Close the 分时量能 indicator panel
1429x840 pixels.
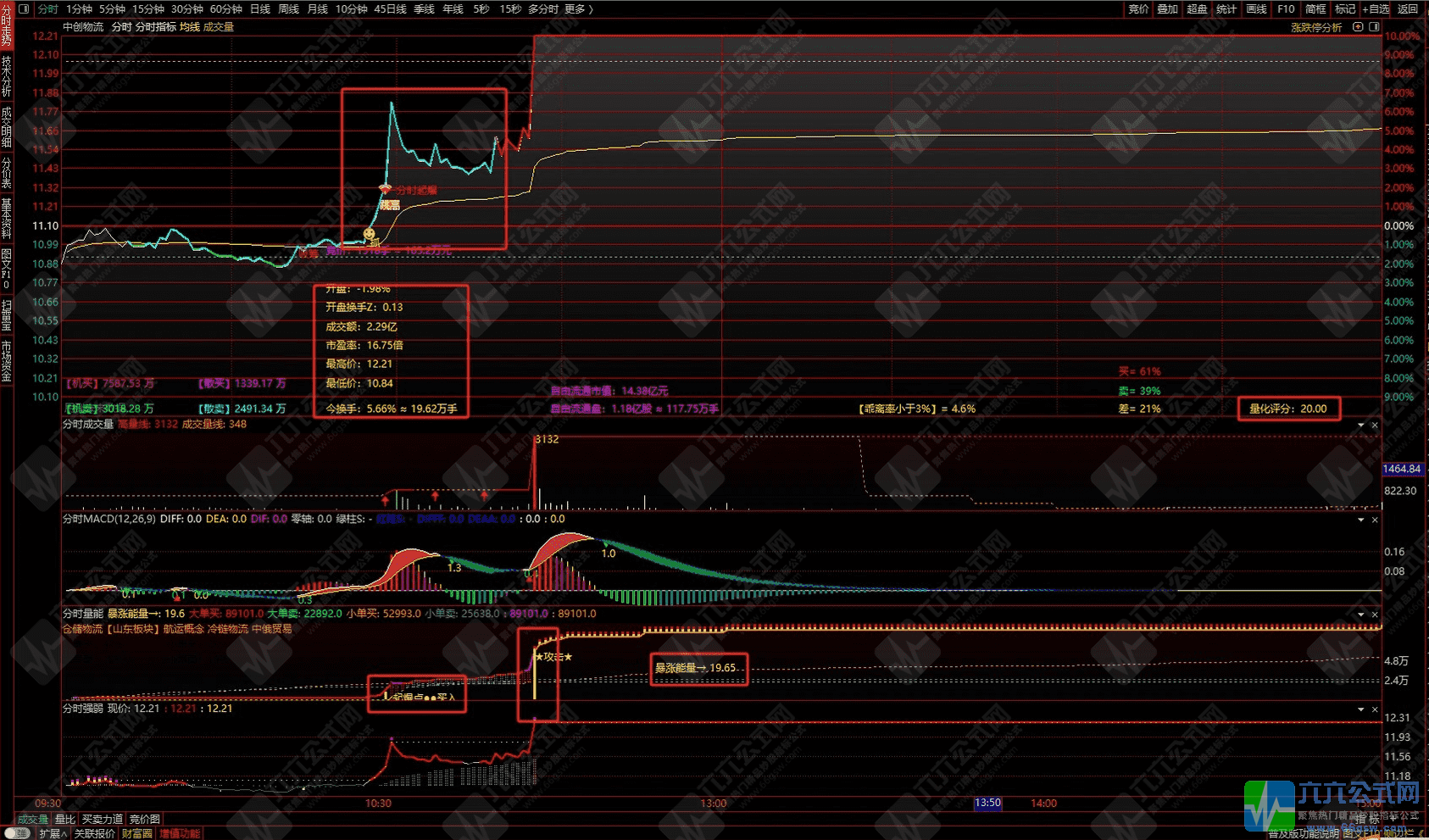tap(1375, 615)
